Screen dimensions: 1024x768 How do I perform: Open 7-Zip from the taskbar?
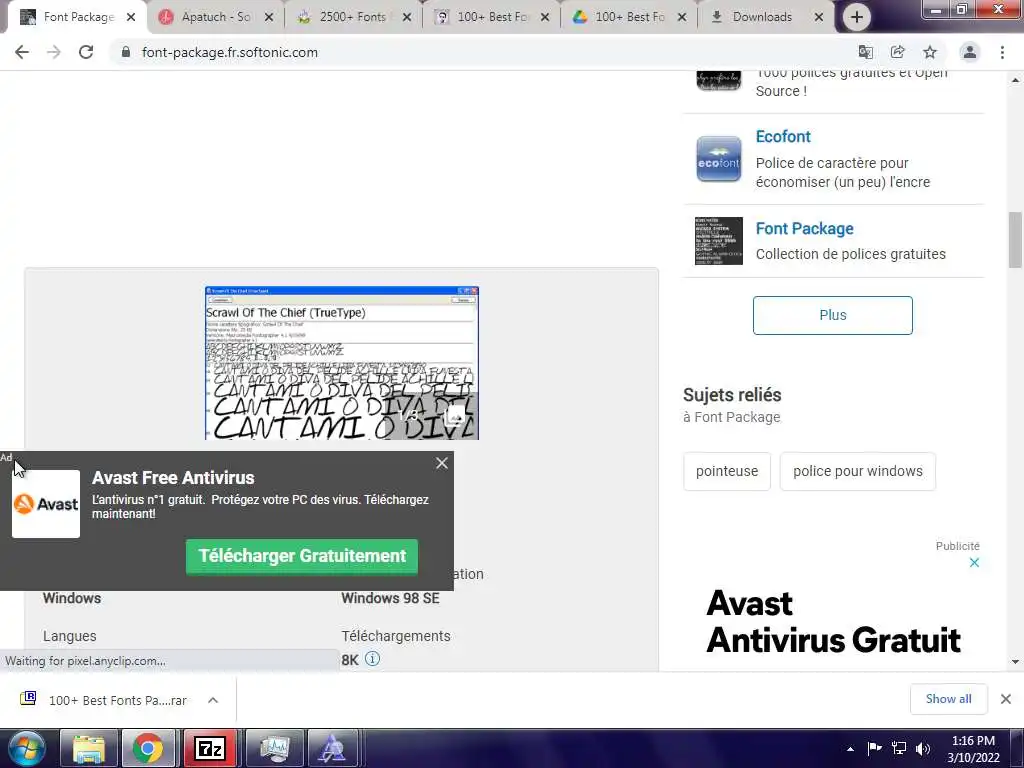[210, 748]
